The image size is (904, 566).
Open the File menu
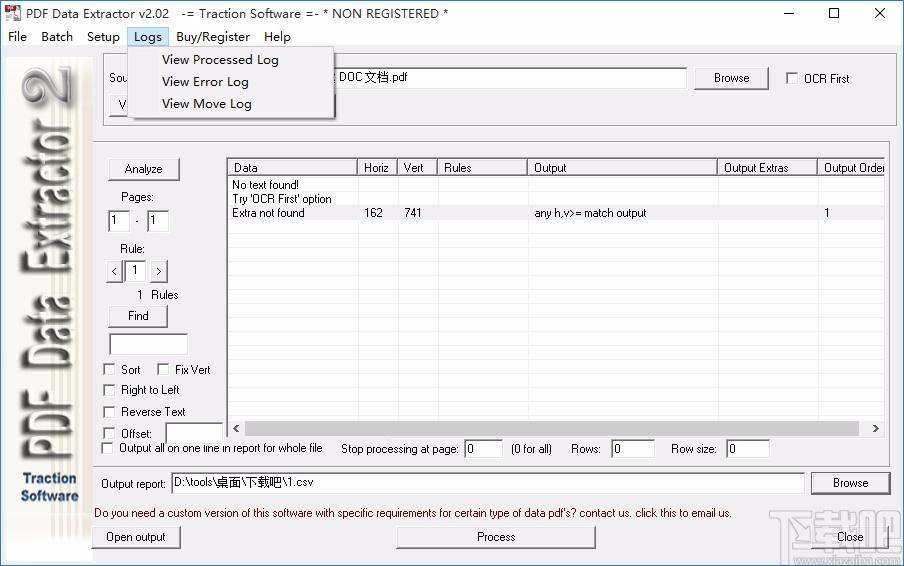pos(17,36)
